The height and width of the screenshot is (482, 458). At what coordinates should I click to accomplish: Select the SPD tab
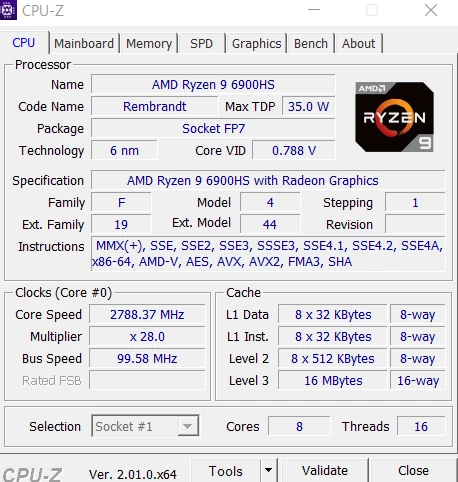202,43
